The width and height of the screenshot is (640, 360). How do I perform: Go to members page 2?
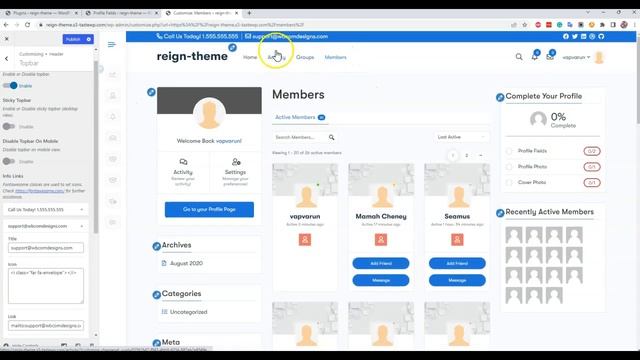click(467, 156)
